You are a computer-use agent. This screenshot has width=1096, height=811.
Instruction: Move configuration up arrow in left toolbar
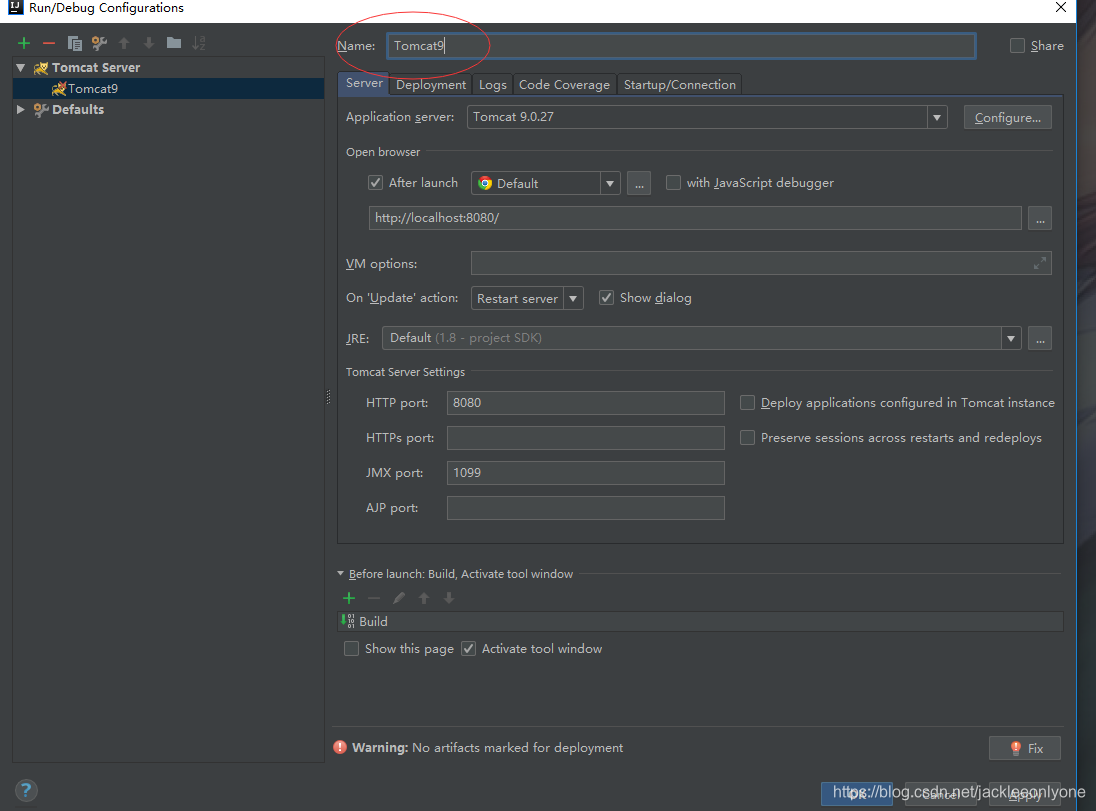click(124, 43)
